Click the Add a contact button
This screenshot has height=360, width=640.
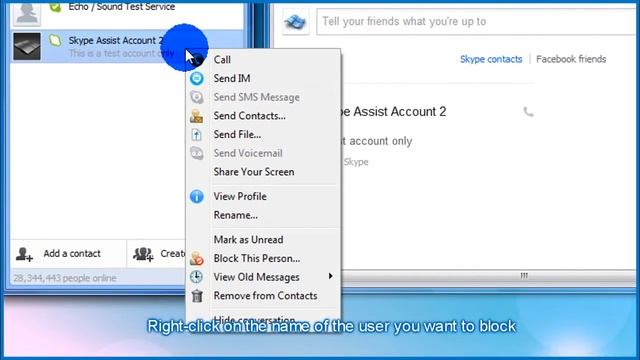pyautogui.click(x=68, y=254)
